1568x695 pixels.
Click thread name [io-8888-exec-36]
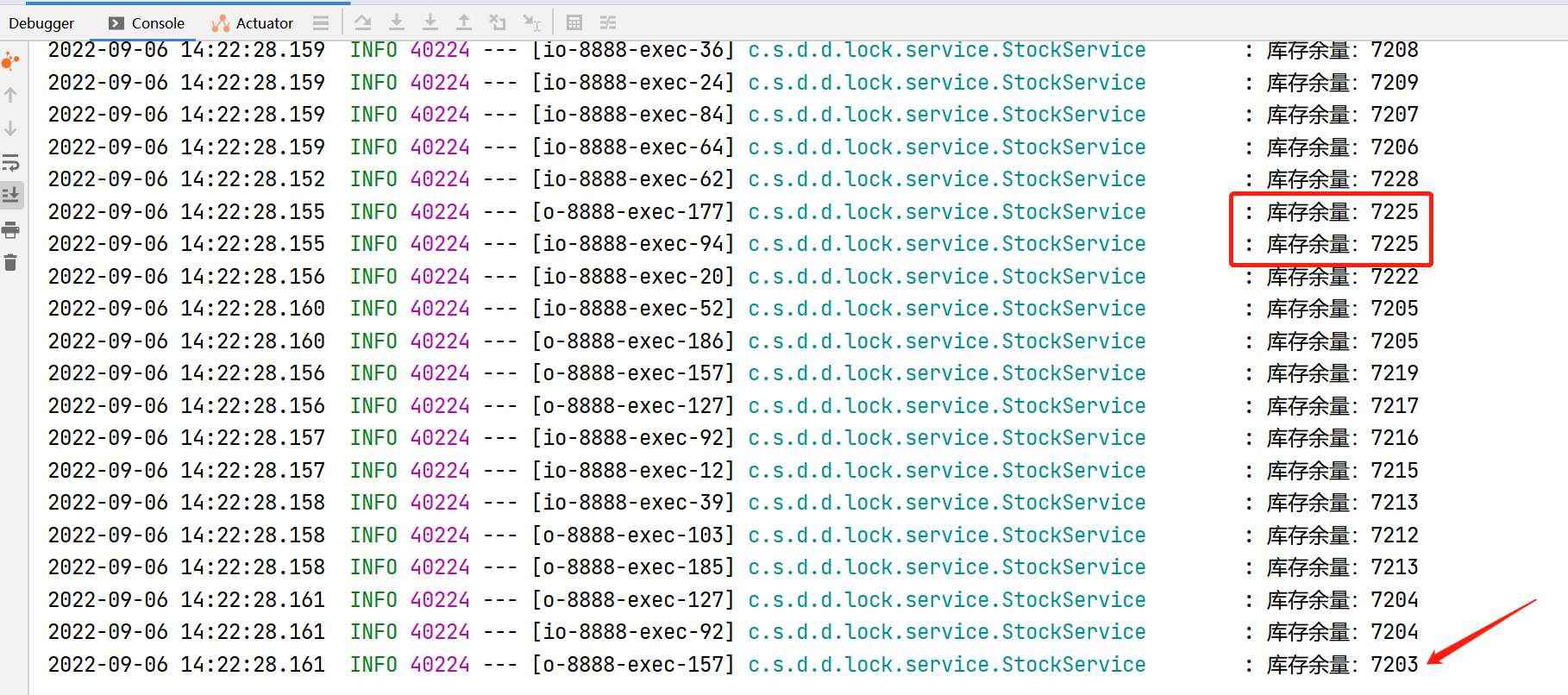pyautogui.click(x=633, y=50)
